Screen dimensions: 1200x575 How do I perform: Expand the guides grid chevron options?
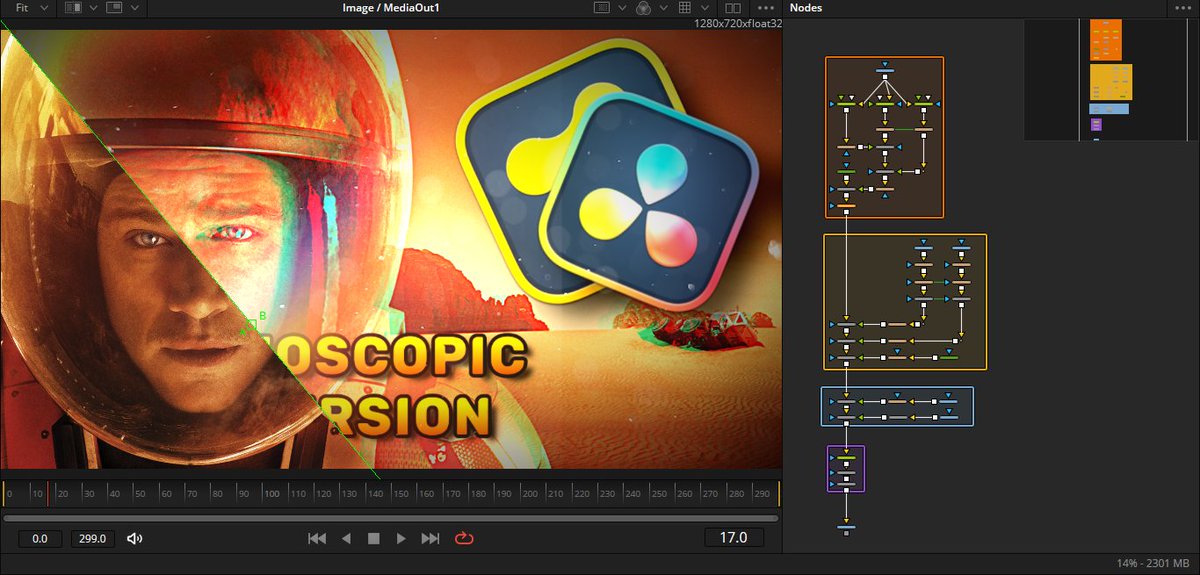(x=705, y=8)
